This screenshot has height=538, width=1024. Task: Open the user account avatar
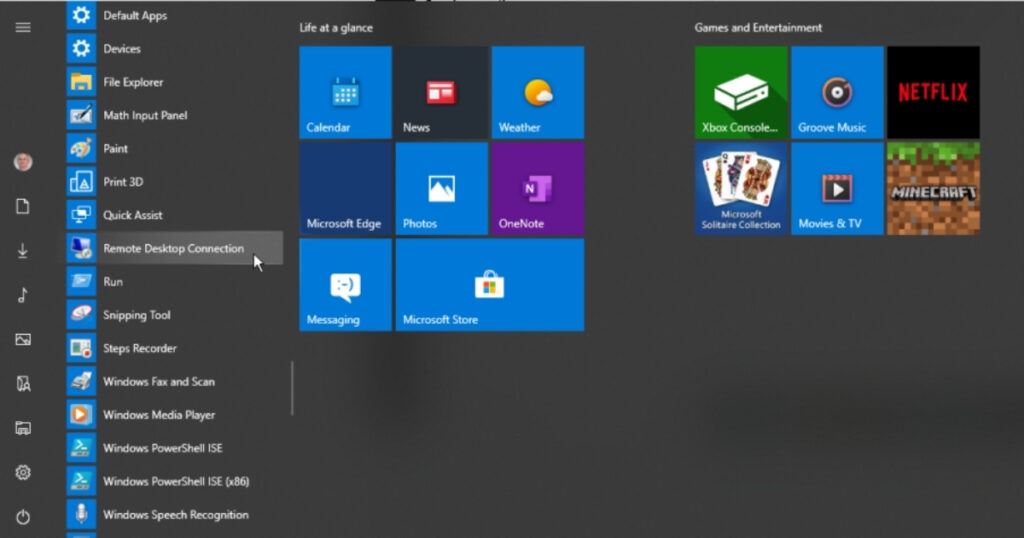[x=23, y=162]
